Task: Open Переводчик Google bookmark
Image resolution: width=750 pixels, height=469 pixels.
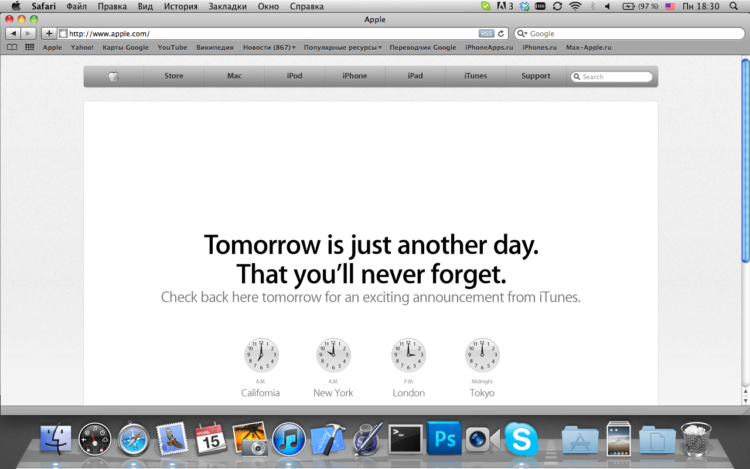Action: coord(423,47)
